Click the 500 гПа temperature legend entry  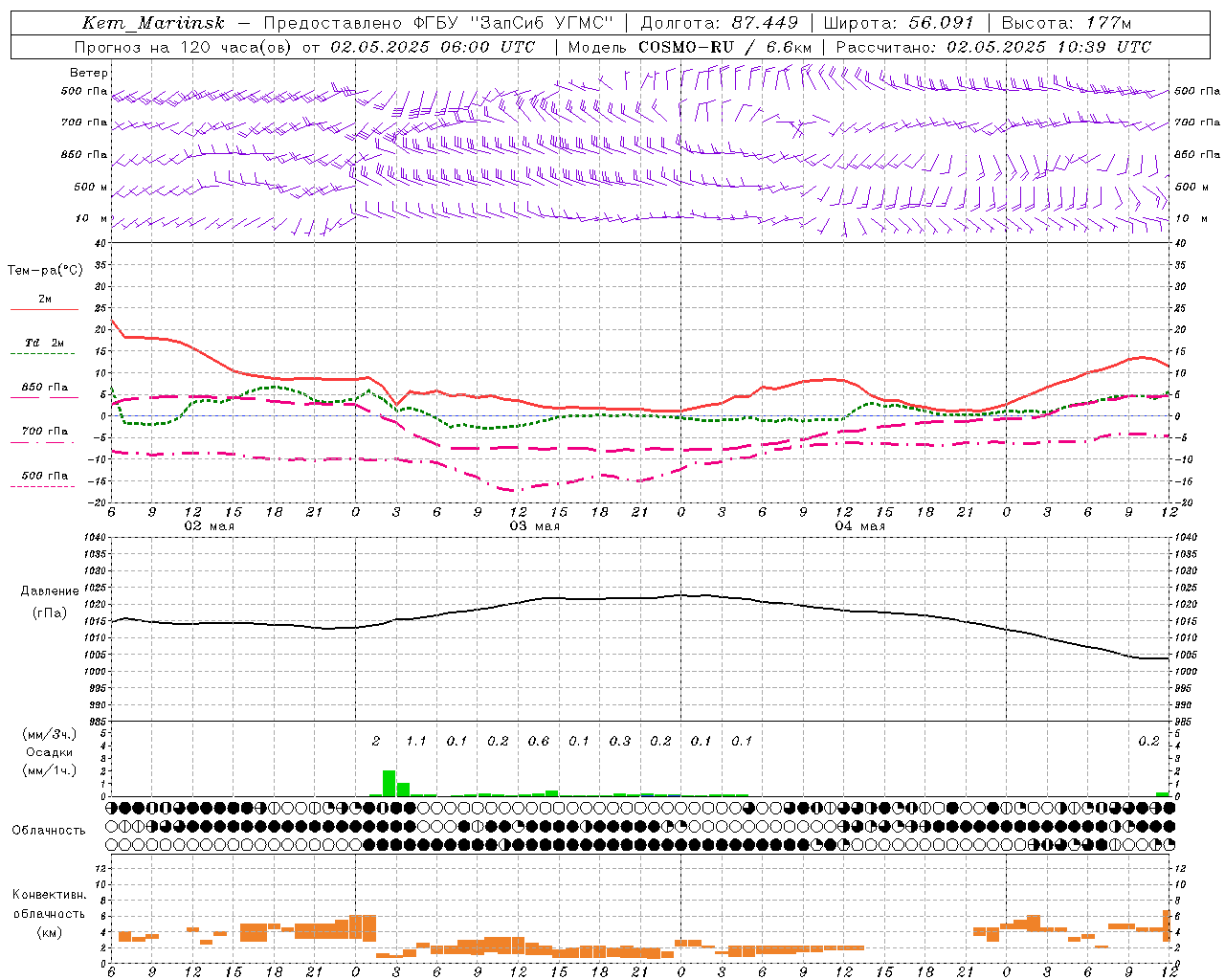[45, 476]
